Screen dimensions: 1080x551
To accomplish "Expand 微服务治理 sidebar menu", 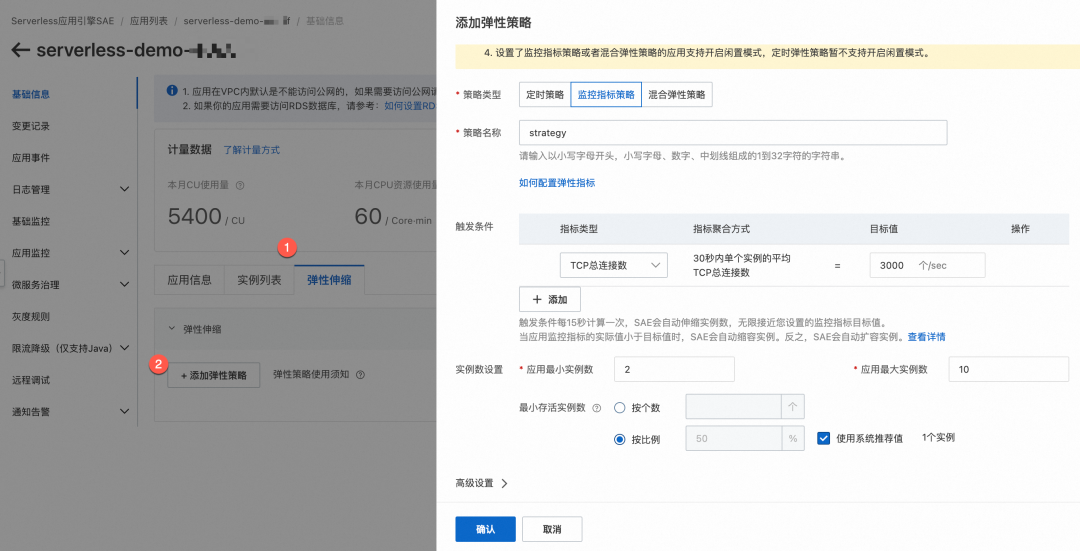I will pos(125,284).
